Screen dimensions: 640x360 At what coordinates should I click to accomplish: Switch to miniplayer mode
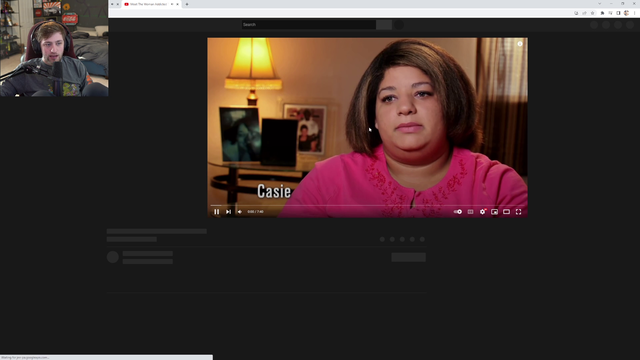(494, 212)
